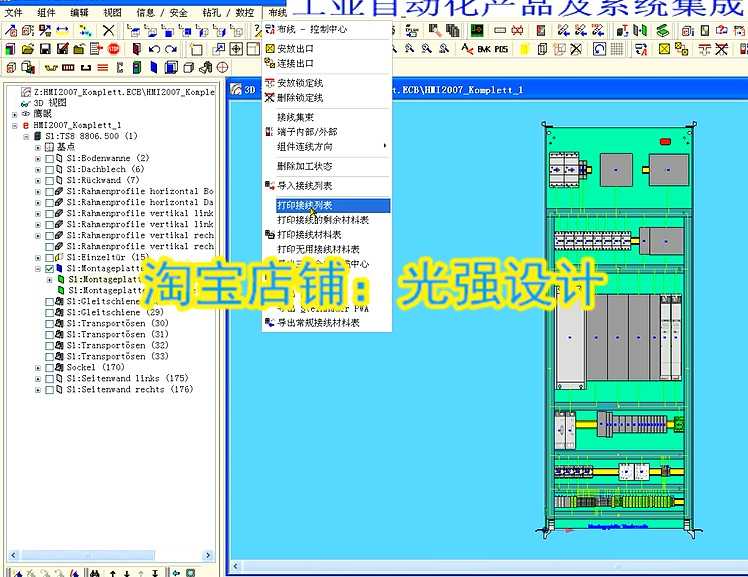Click the horizontal double-arrow dimension icon

click(62, 31)
